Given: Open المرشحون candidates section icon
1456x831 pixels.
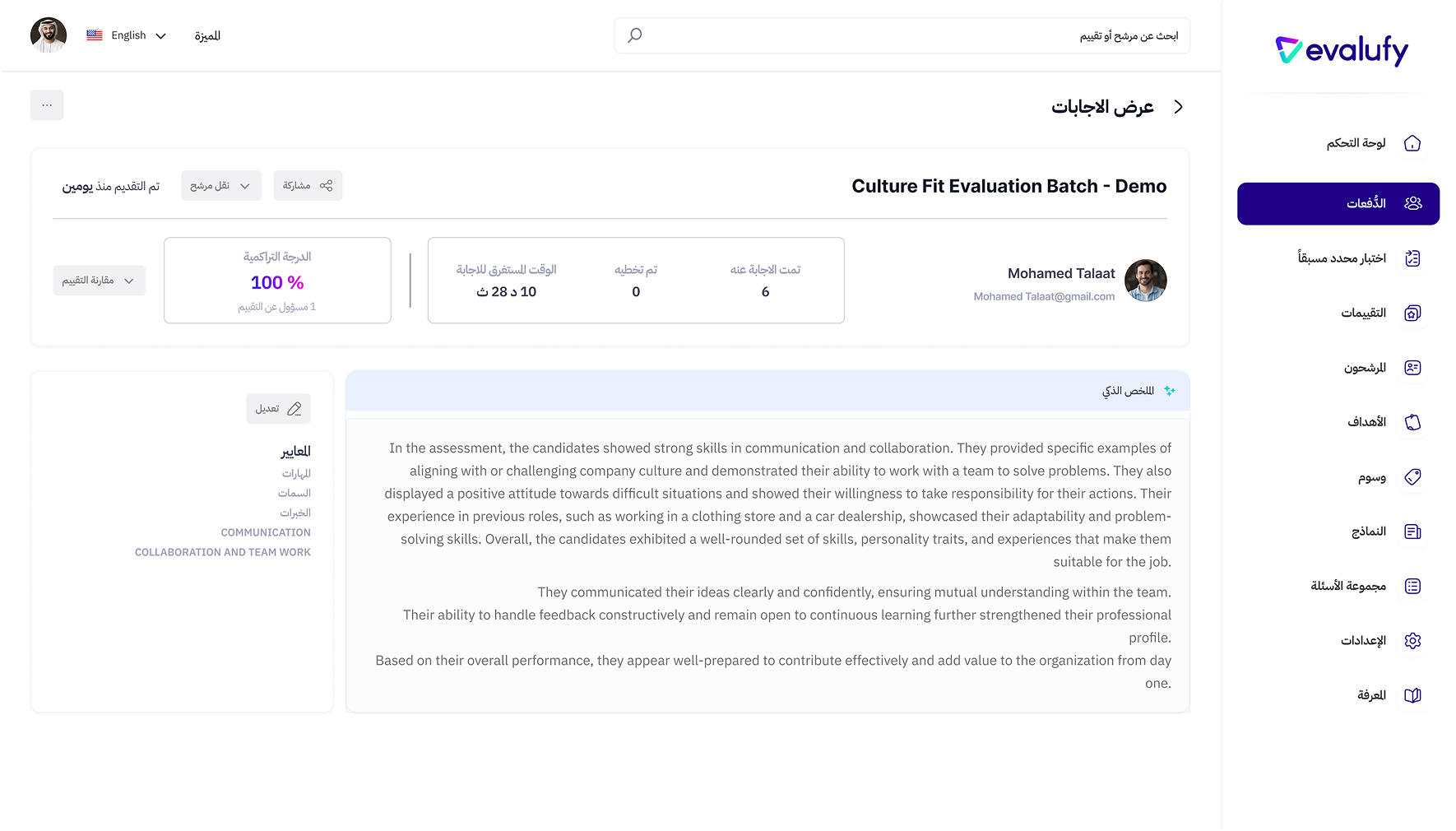Looking at the screenshot, I should tap(1413, 368).
